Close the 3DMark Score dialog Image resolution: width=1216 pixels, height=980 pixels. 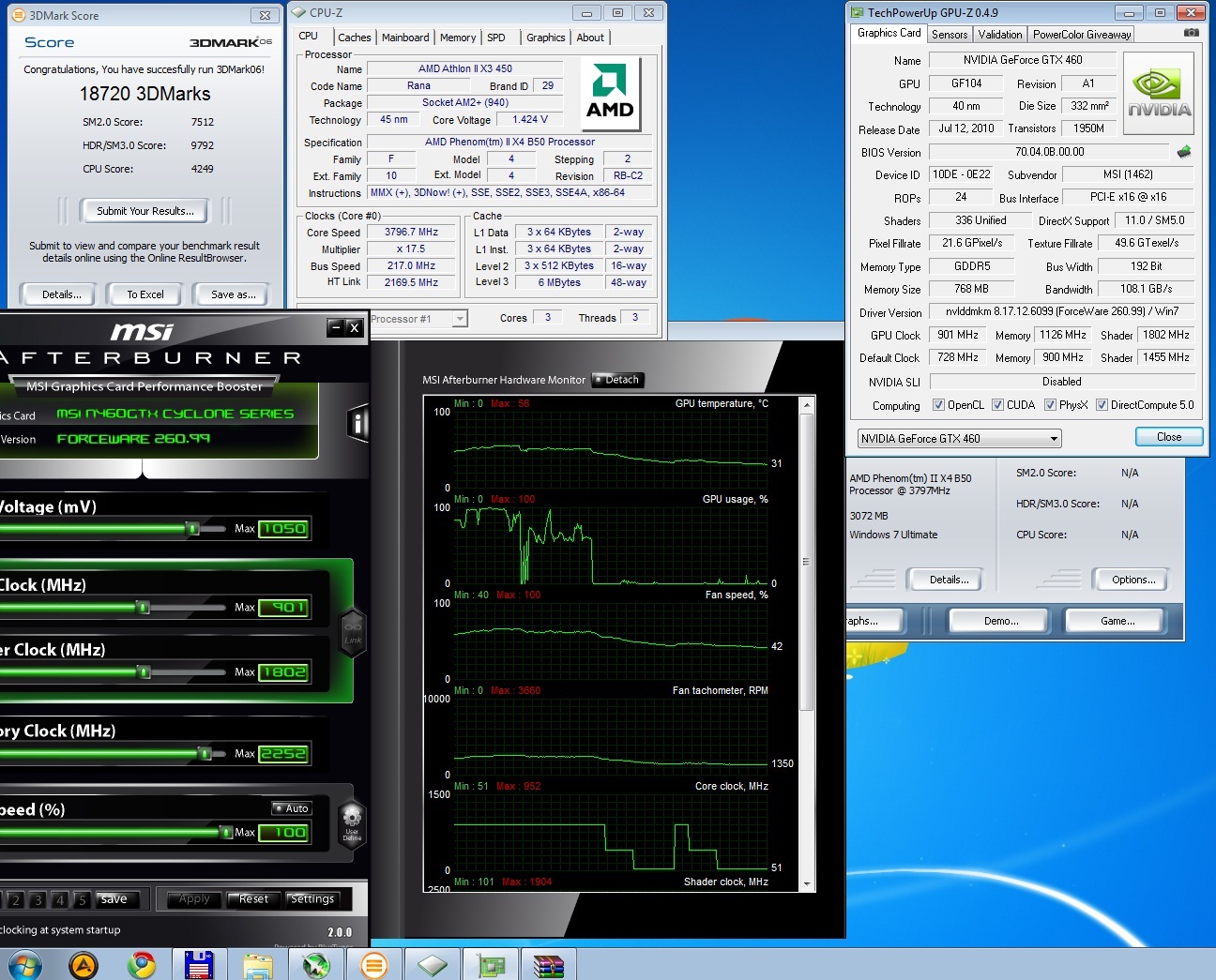point(265,15)
